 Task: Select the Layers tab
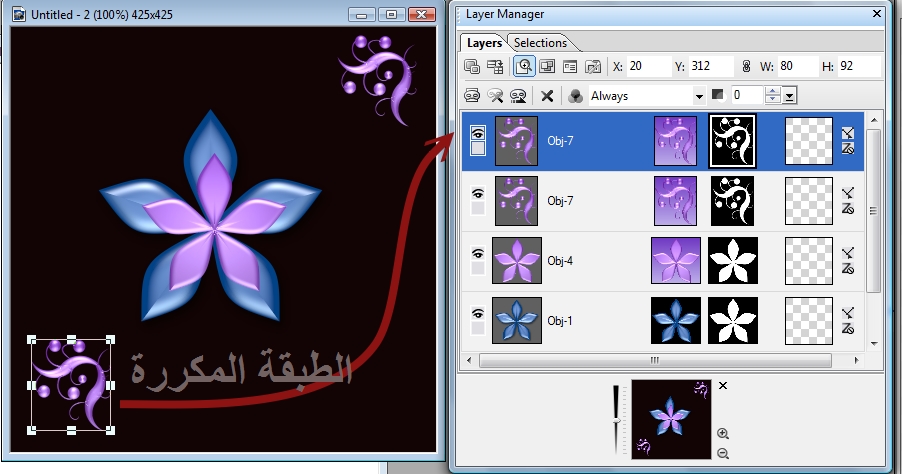(x=485, y=43)
